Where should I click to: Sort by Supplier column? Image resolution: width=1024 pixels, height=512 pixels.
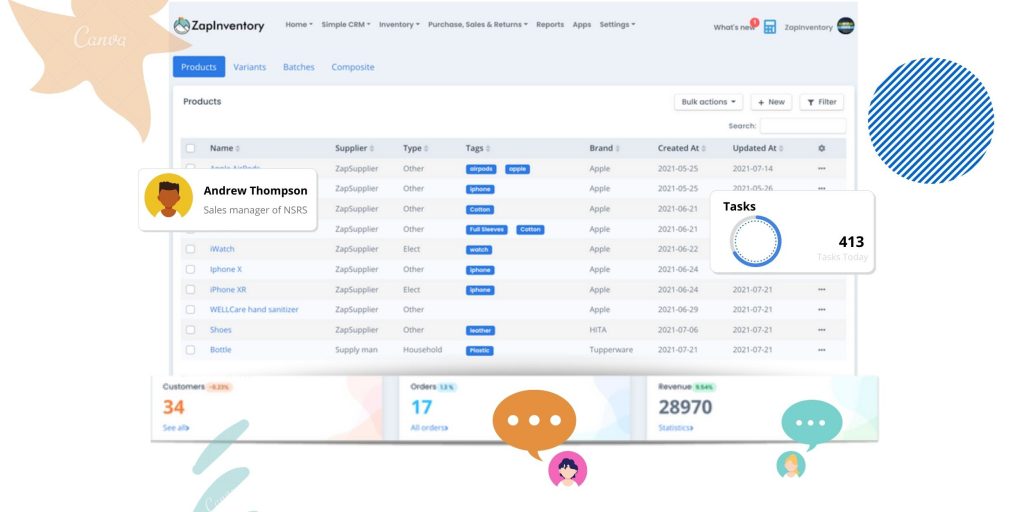[x=355, y=148]
